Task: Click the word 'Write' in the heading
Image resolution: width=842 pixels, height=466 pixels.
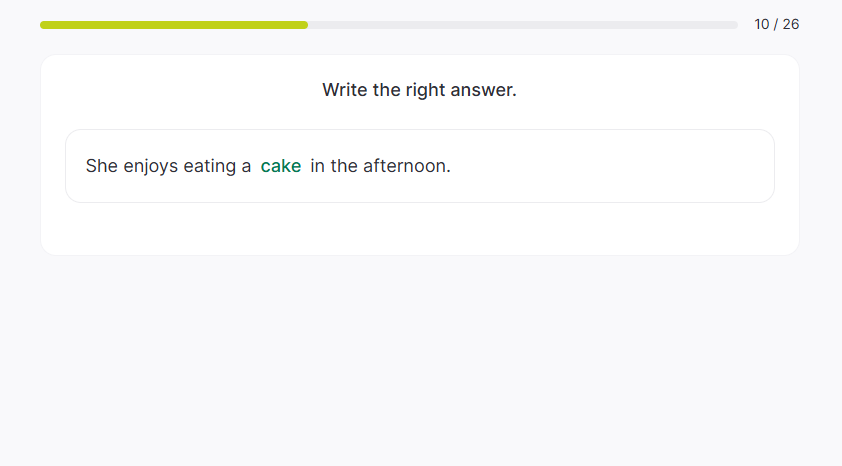Action: [344, 90]
